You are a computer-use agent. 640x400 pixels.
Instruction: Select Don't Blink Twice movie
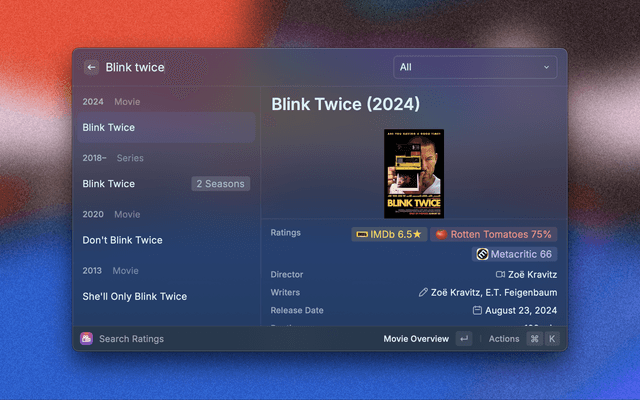(166, 240)
